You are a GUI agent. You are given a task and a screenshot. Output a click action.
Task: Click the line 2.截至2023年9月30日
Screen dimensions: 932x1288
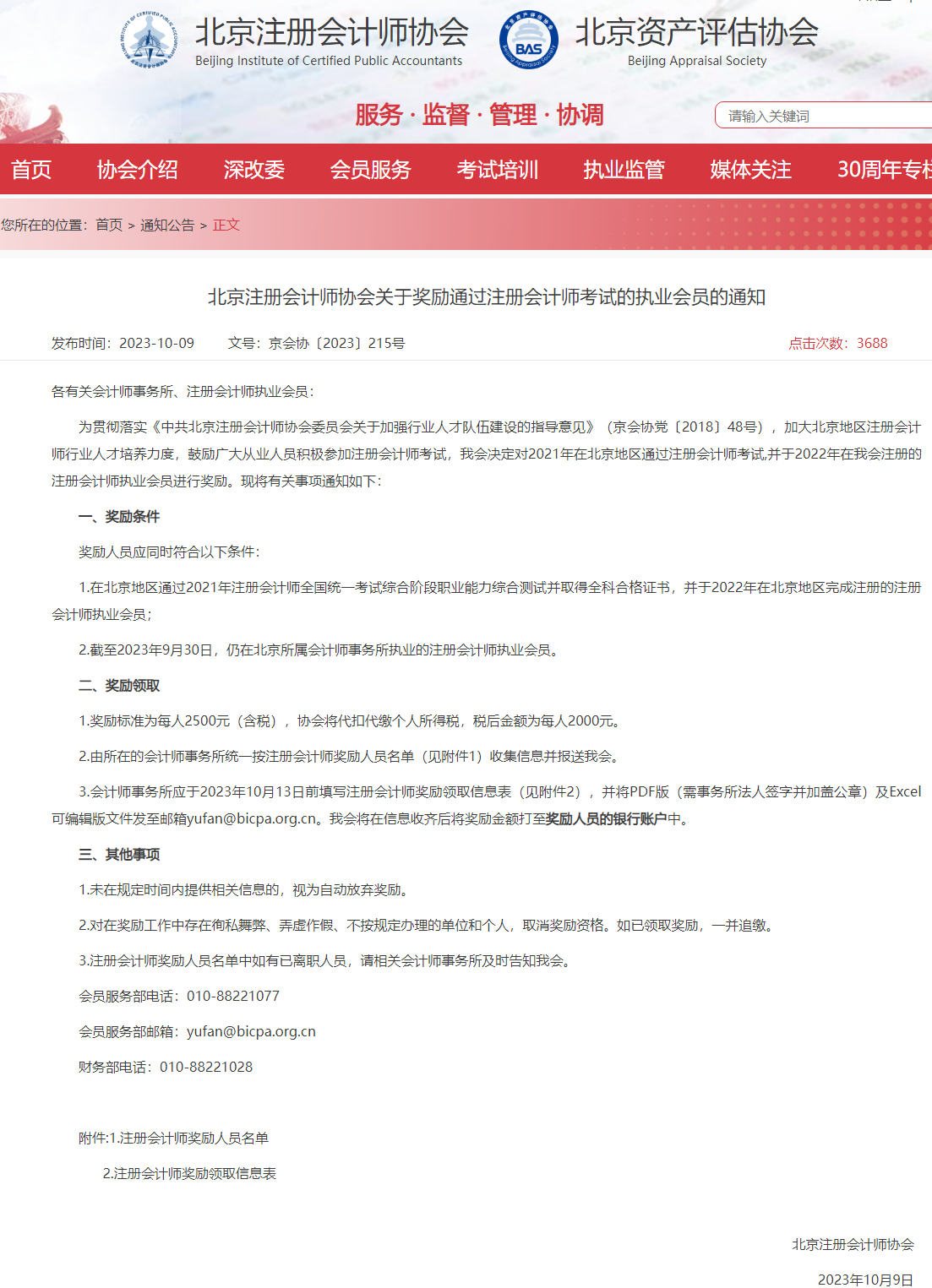(320, 650)
